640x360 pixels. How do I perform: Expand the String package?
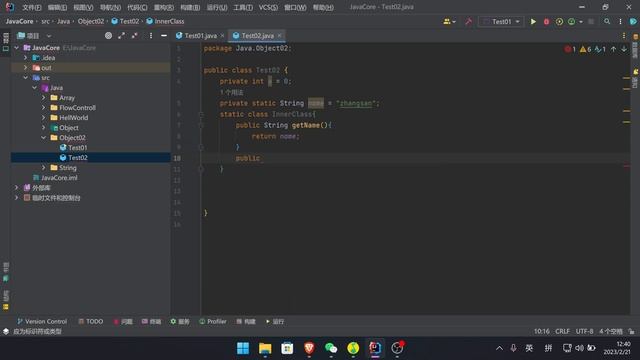(44, 168)
